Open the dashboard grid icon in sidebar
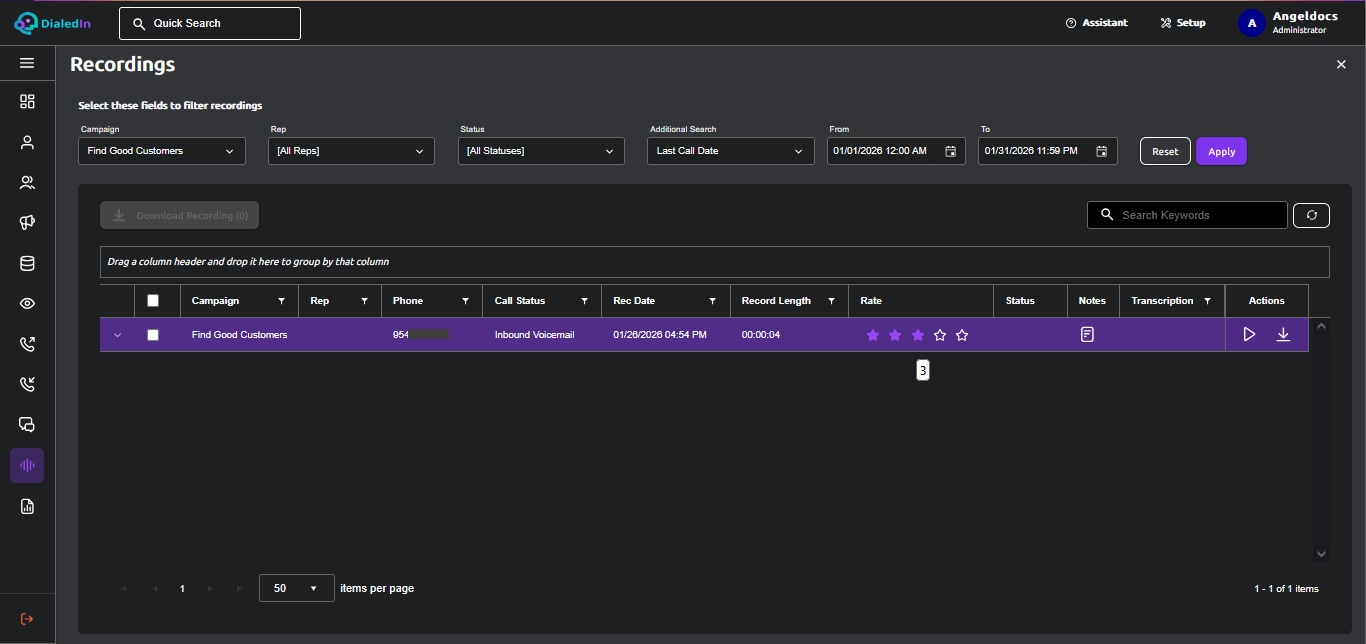Viewport: 1366px width, 644px height. [27, 101]
